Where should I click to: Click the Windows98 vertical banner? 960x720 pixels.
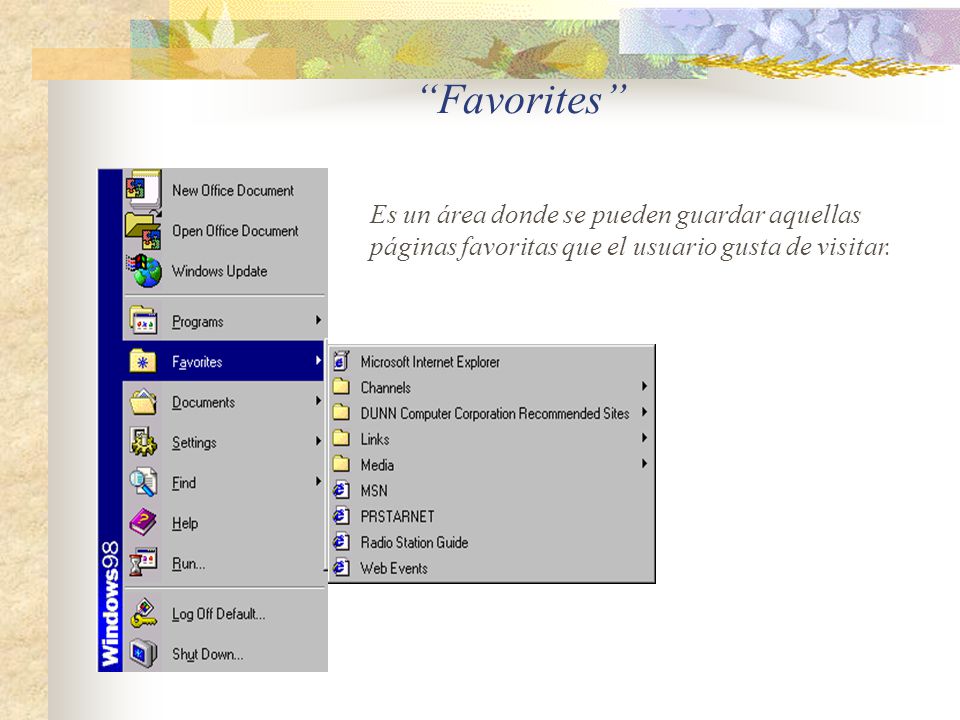[110, 420]
